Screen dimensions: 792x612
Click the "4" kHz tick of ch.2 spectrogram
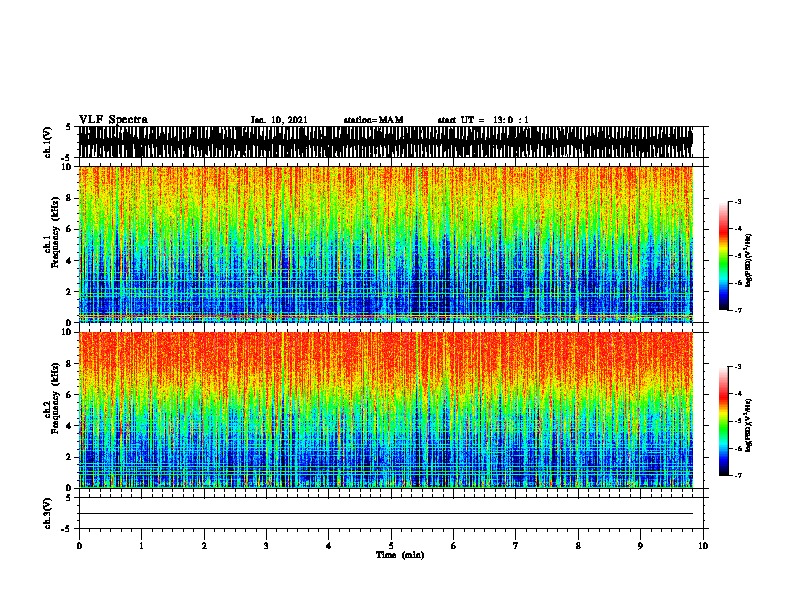tap(70, 426)
